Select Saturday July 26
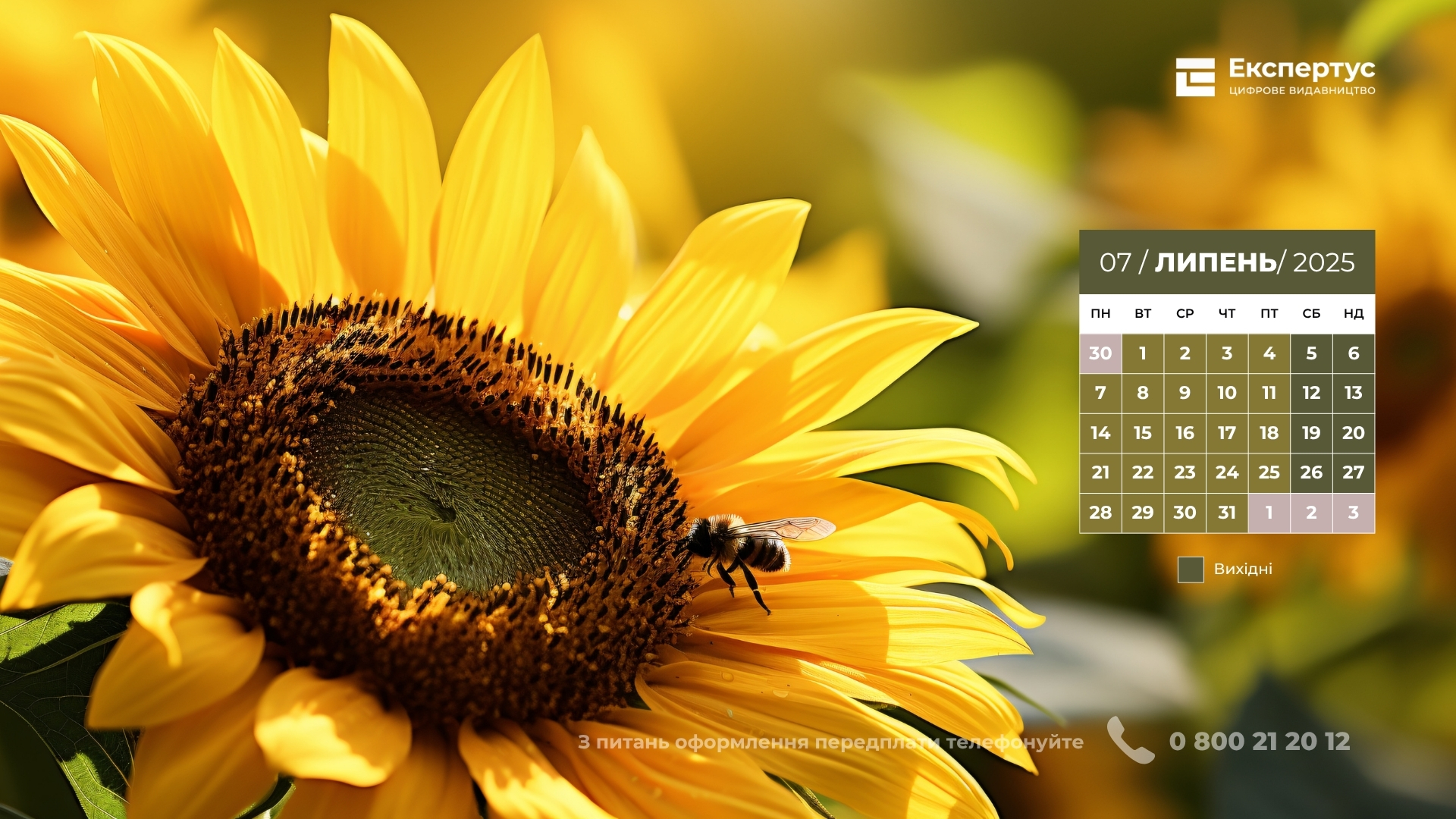 click(x=1311, y=472)
